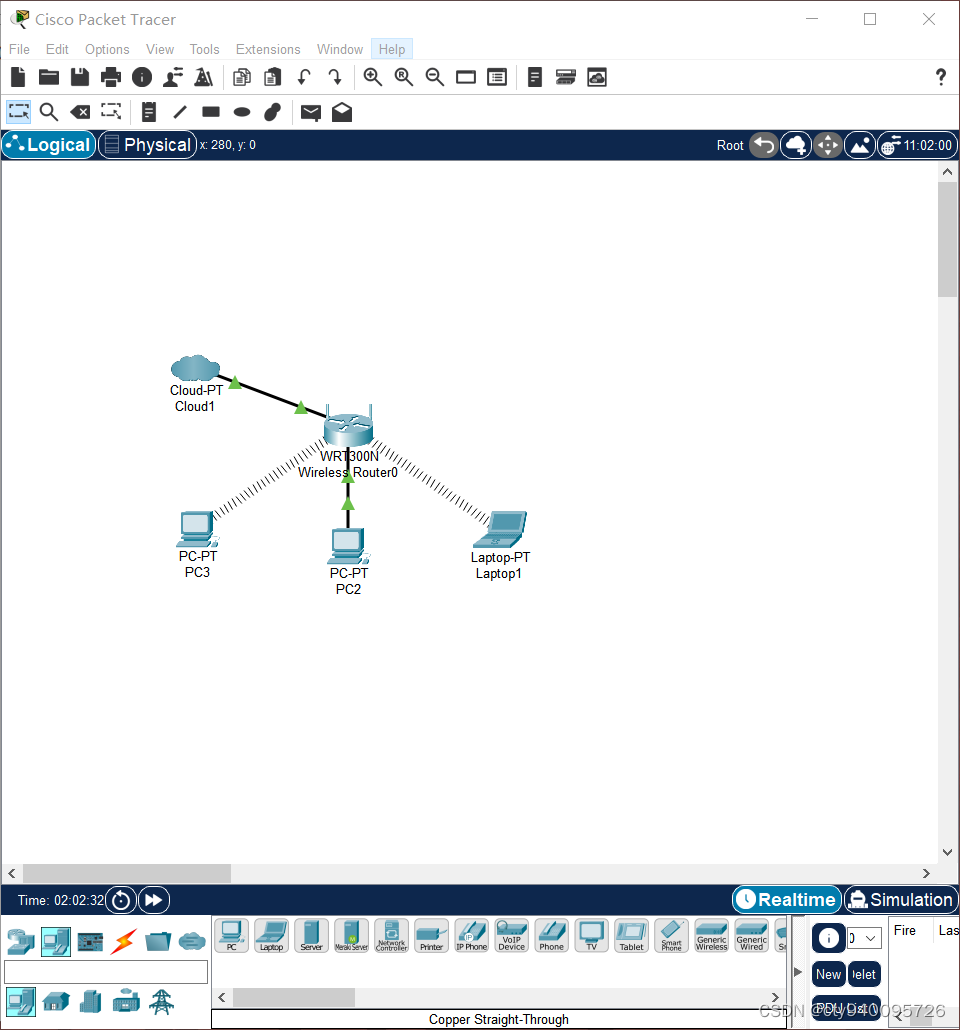Click the Move Object icon
The width and height of the screenshot is (960, 1030).
[828, 145]
